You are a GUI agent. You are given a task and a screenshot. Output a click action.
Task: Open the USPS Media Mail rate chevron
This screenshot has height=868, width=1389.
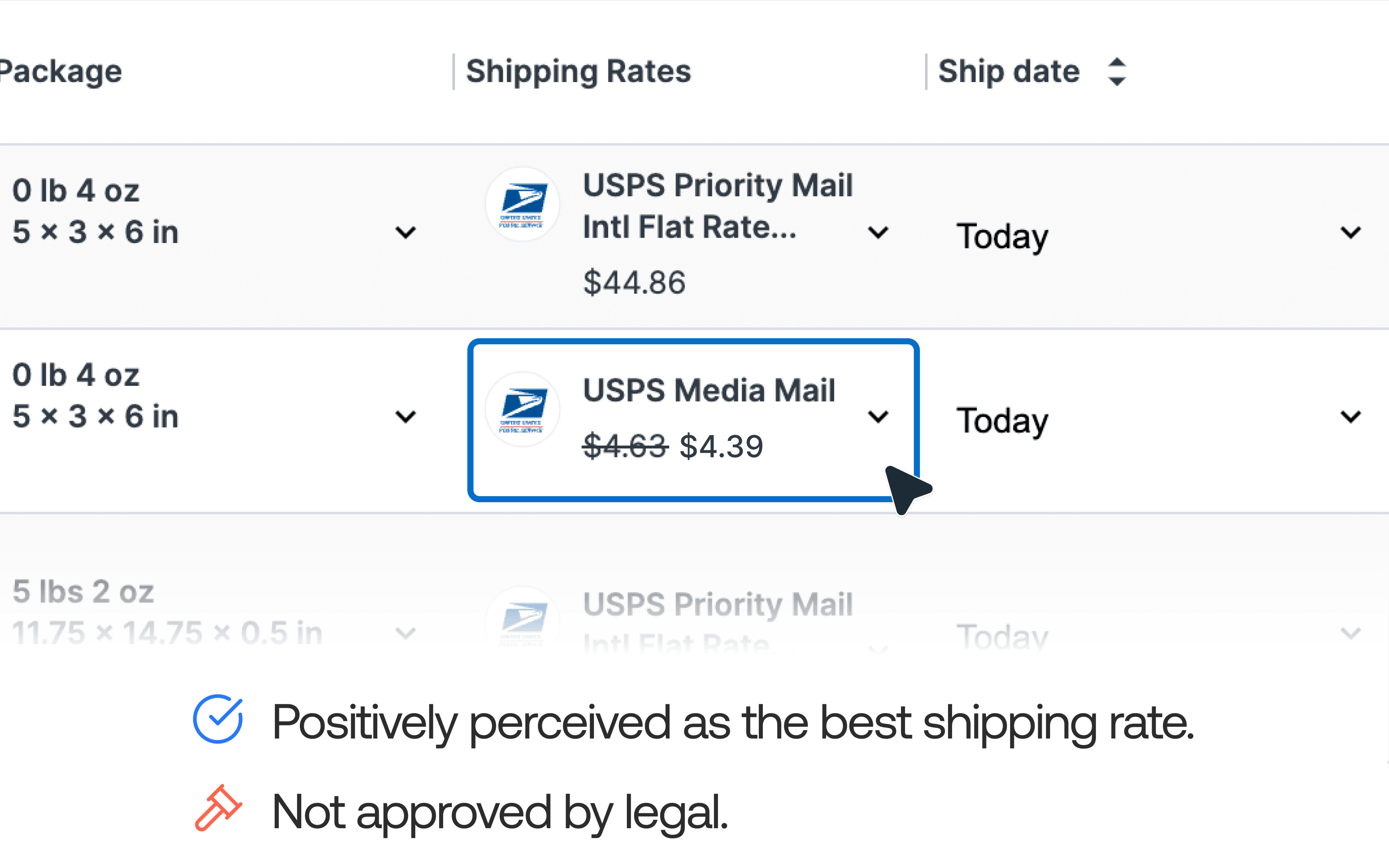pyautogui.click(x=878, y=417)
